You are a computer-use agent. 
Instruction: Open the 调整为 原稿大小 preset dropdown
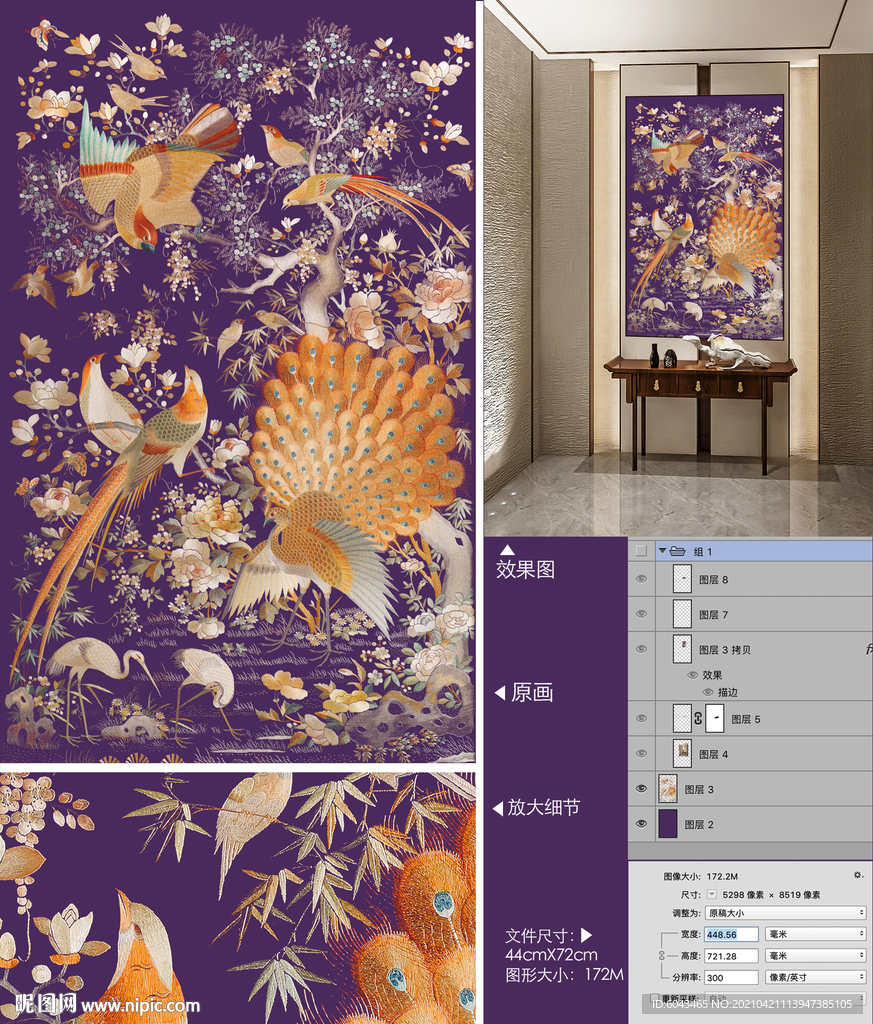coord(786,913)
